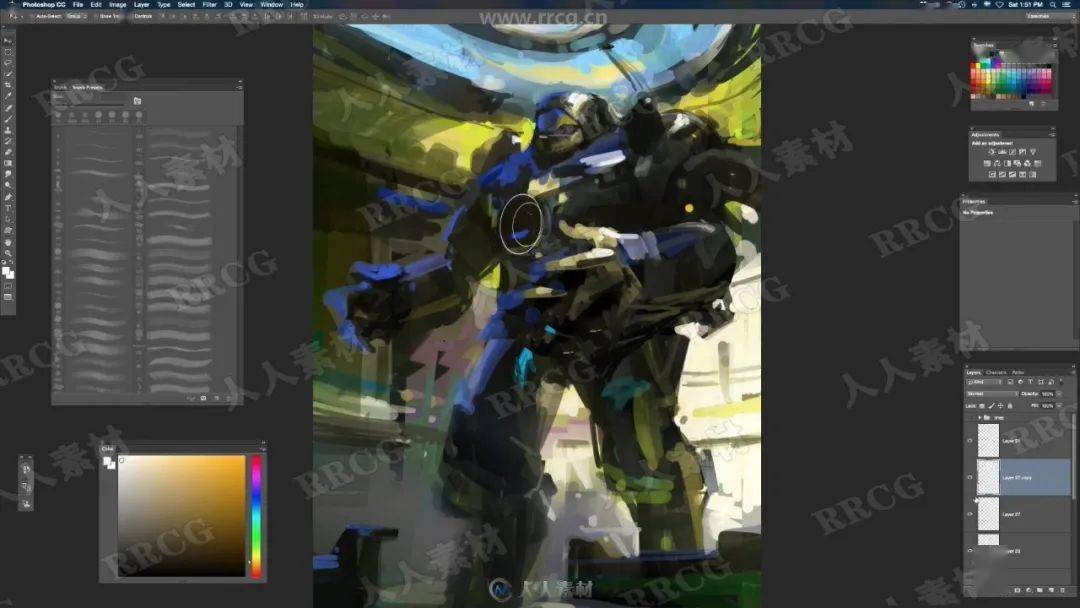The height and width of the screenshot is (608, 1080).
Task: Hide the Layer 27 copy layer
Action: 970,478
